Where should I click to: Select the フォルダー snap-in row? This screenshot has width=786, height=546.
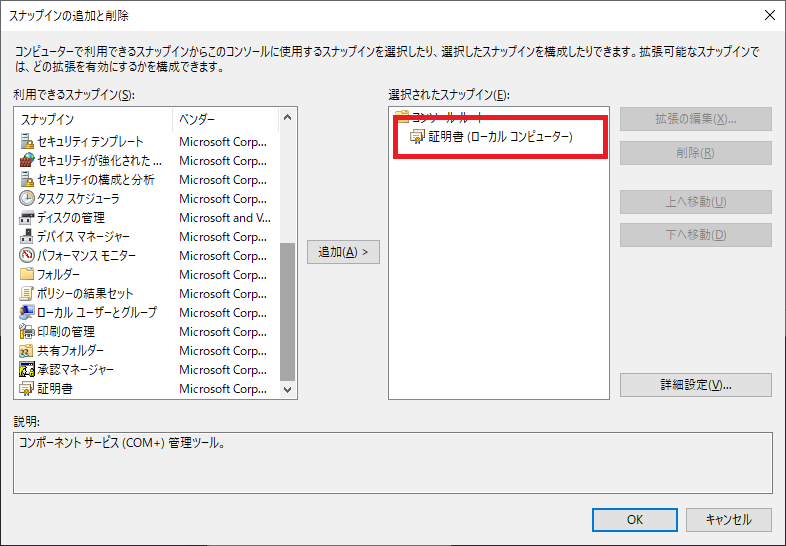[x=58, y=275]
